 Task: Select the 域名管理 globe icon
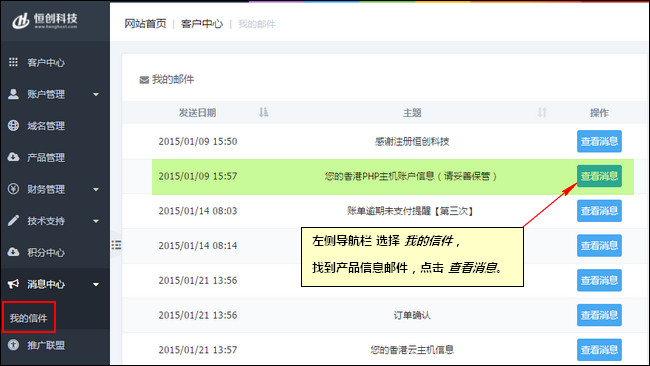13,126
